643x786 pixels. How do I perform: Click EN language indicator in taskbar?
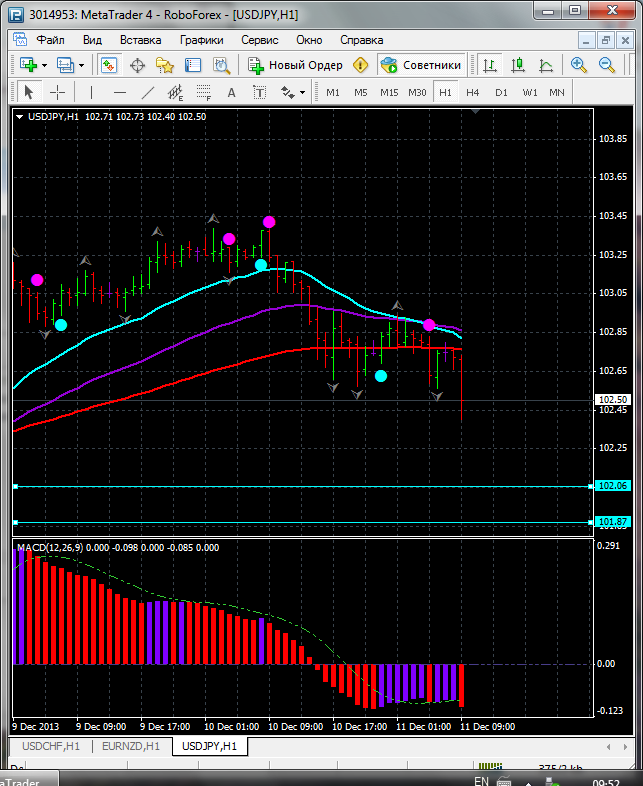(481, 781)
